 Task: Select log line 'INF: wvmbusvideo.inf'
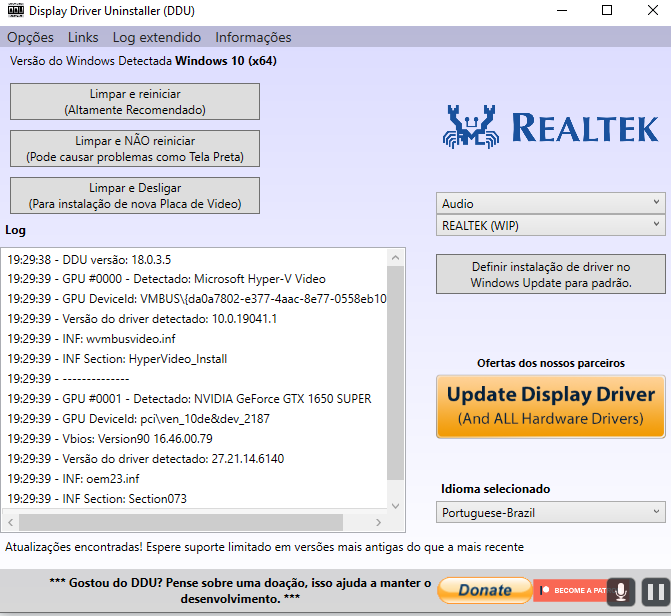(x=92, y=339)
